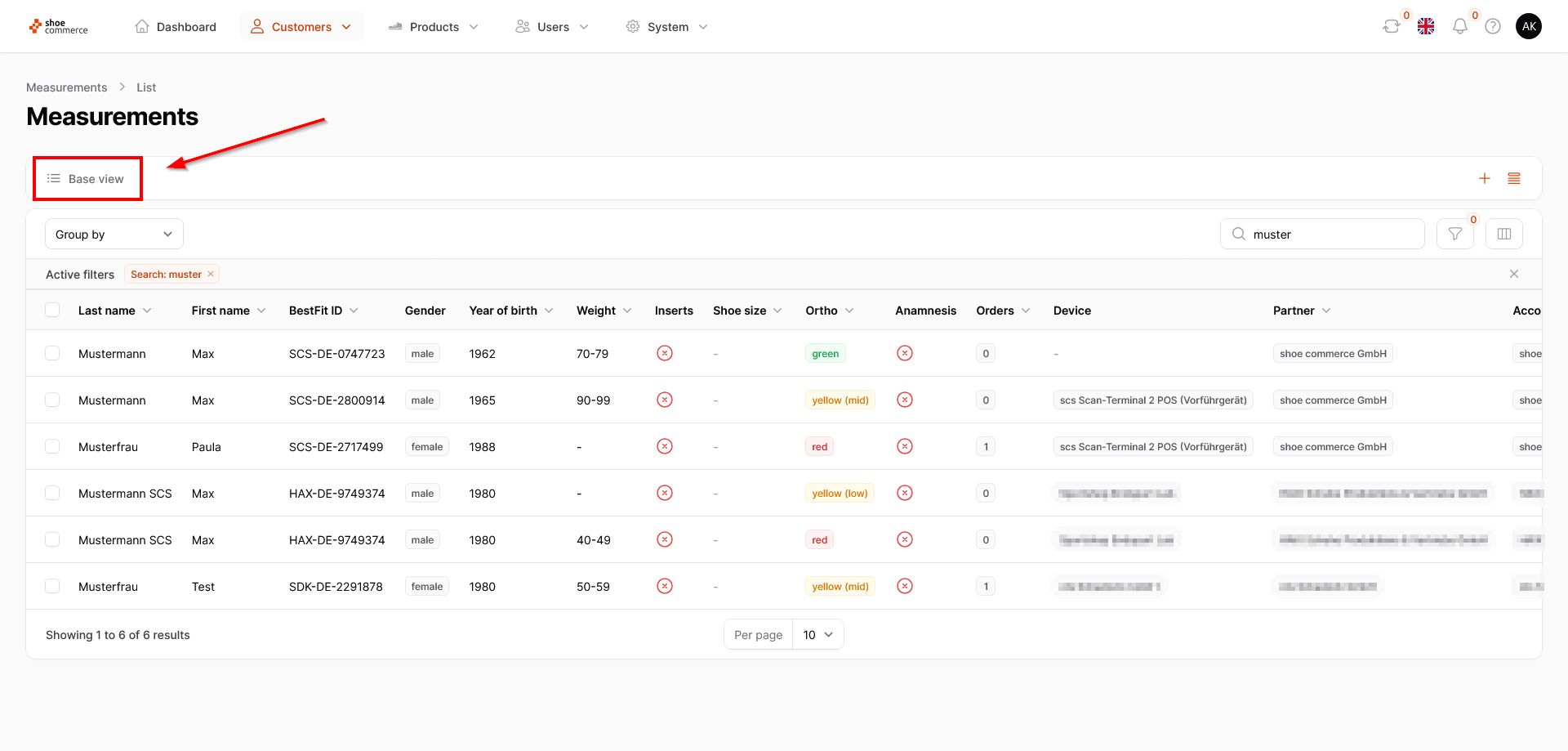Click the search field containing muster

1331,235
